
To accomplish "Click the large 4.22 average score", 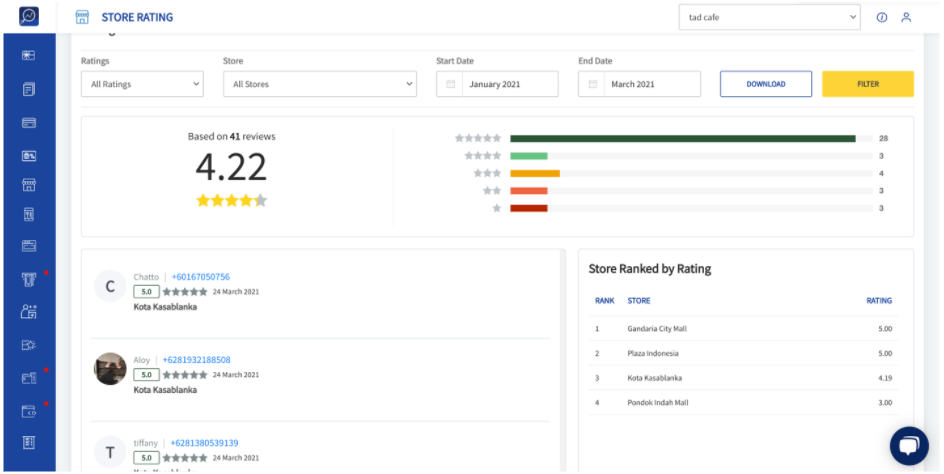I will (231, 167).
